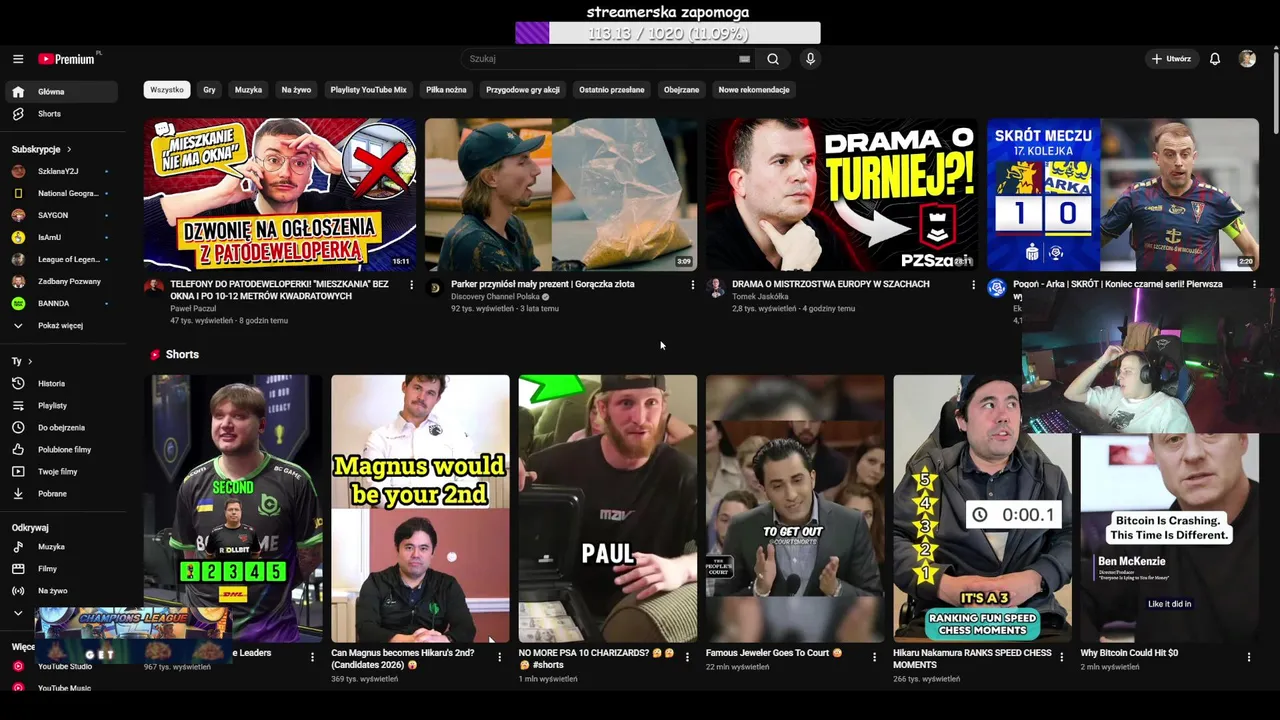Viewport: 1280px width, 720px height.
Task: Expand the Subskrypcje section chevron
Action: pos(69,150)
